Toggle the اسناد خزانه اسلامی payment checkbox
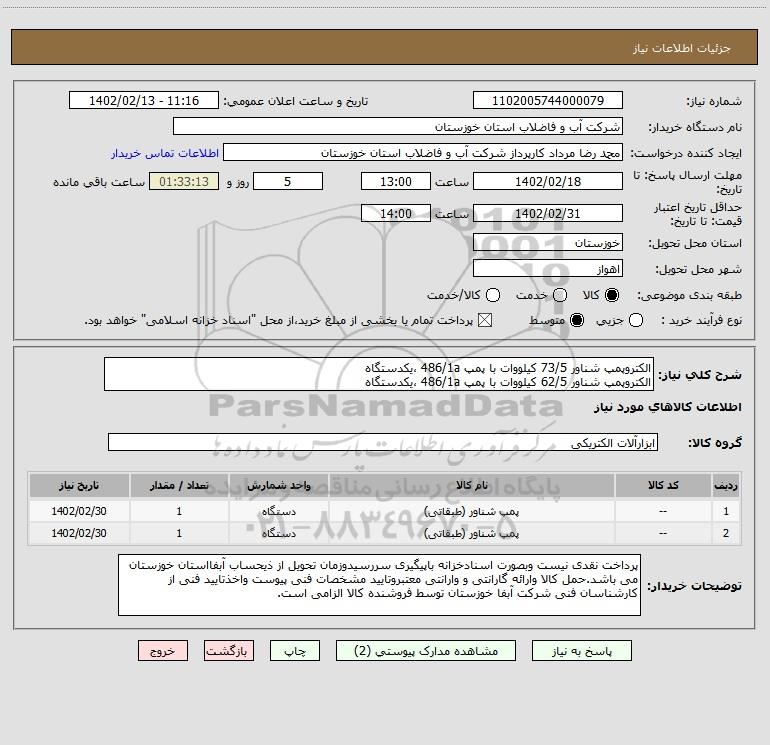This screenshot has height=745, width=770. tap(485, 320)
